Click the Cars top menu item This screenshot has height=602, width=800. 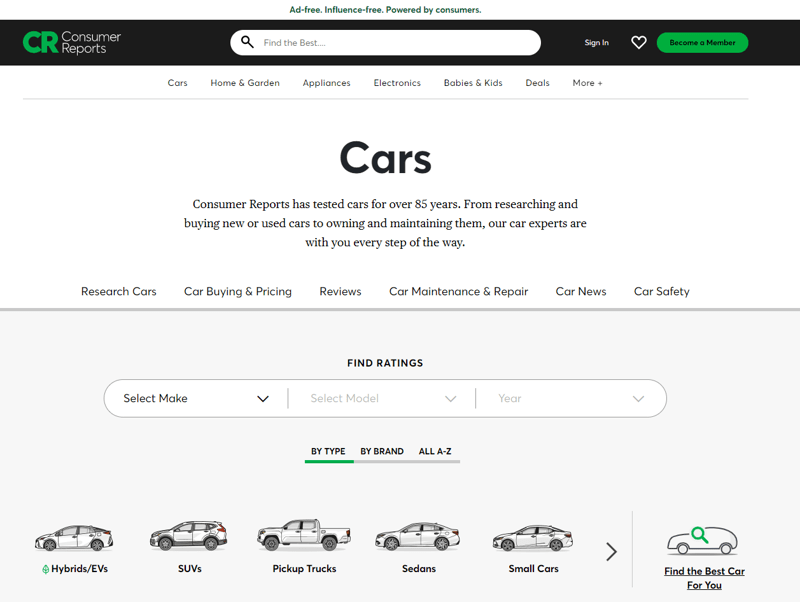(x=178, y=83)
